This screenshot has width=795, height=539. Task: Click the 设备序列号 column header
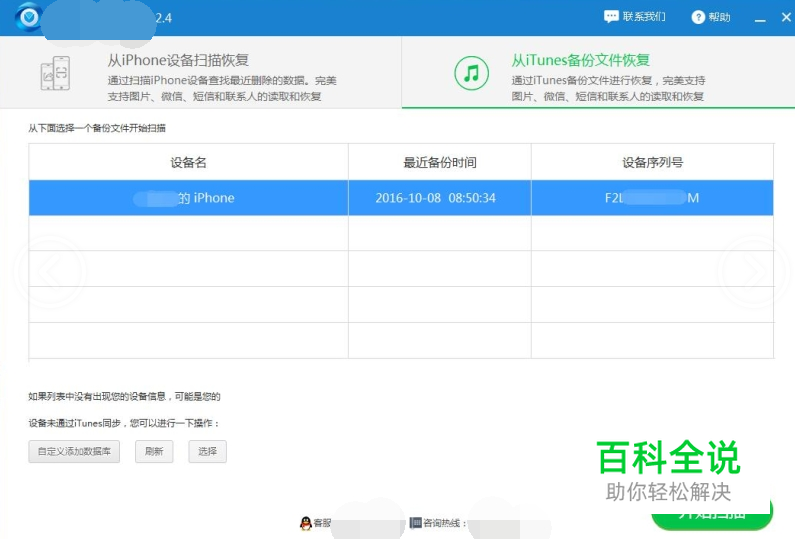click(652, 162)
